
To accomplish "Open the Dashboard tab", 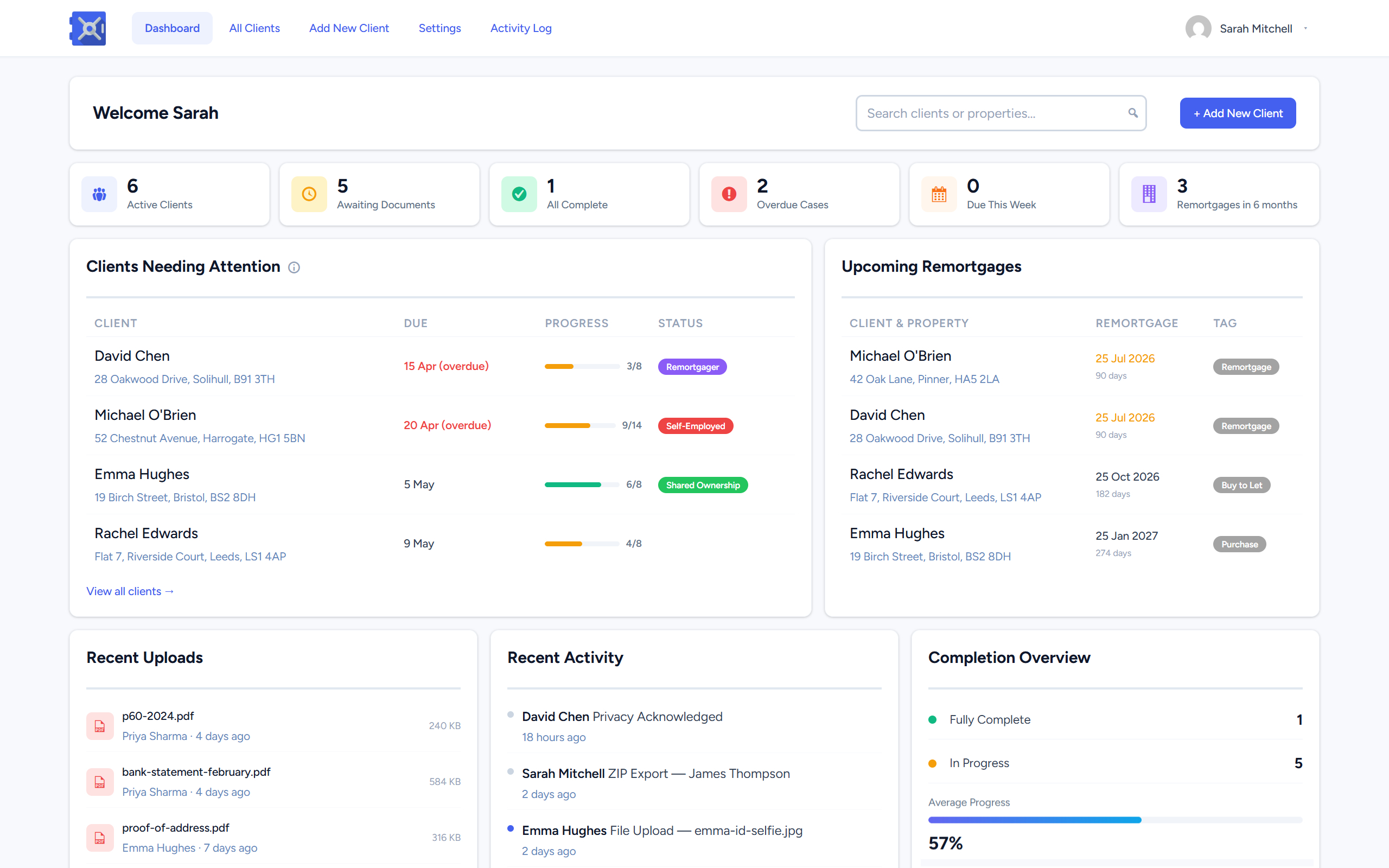I will [x=172, y=28].
